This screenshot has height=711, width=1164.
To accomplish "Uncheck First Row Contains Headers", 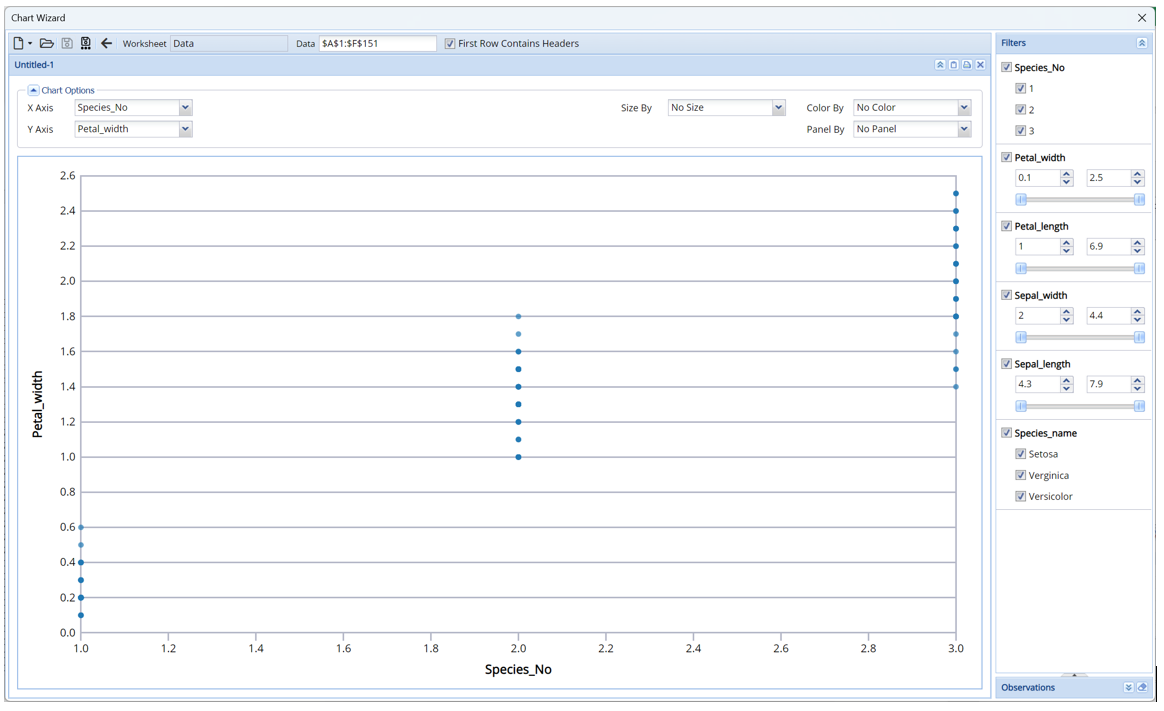I will (449, 43).
